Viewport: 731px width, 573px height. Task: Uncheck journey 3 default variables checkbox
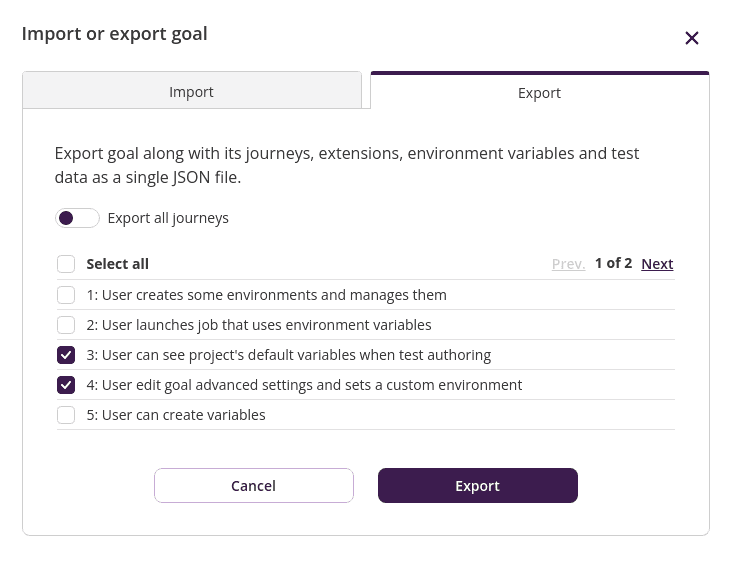[66, 355]
